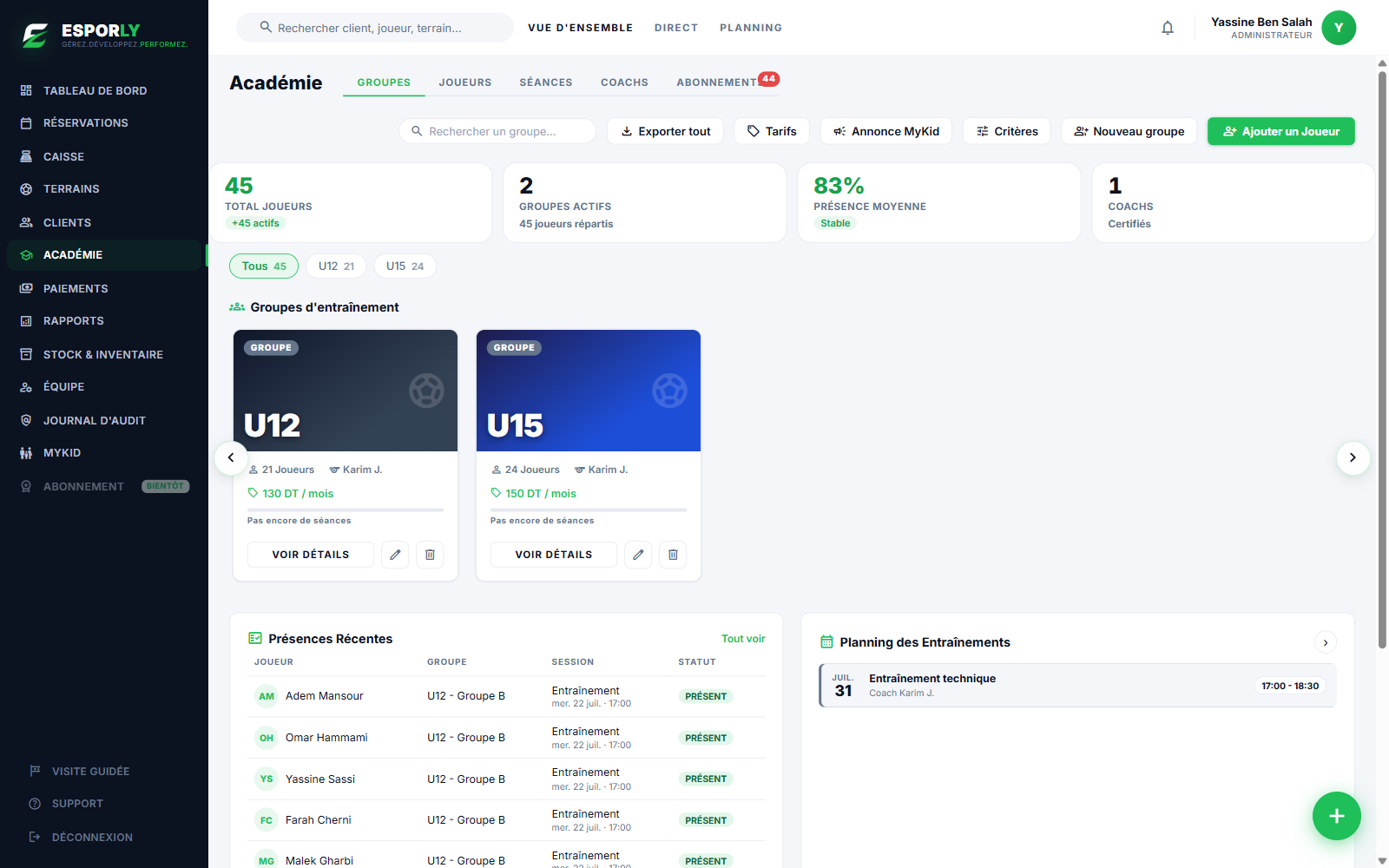1389x868 pixels.
Task: Click Exporter tout button
Action: click(x=666, y=131)
